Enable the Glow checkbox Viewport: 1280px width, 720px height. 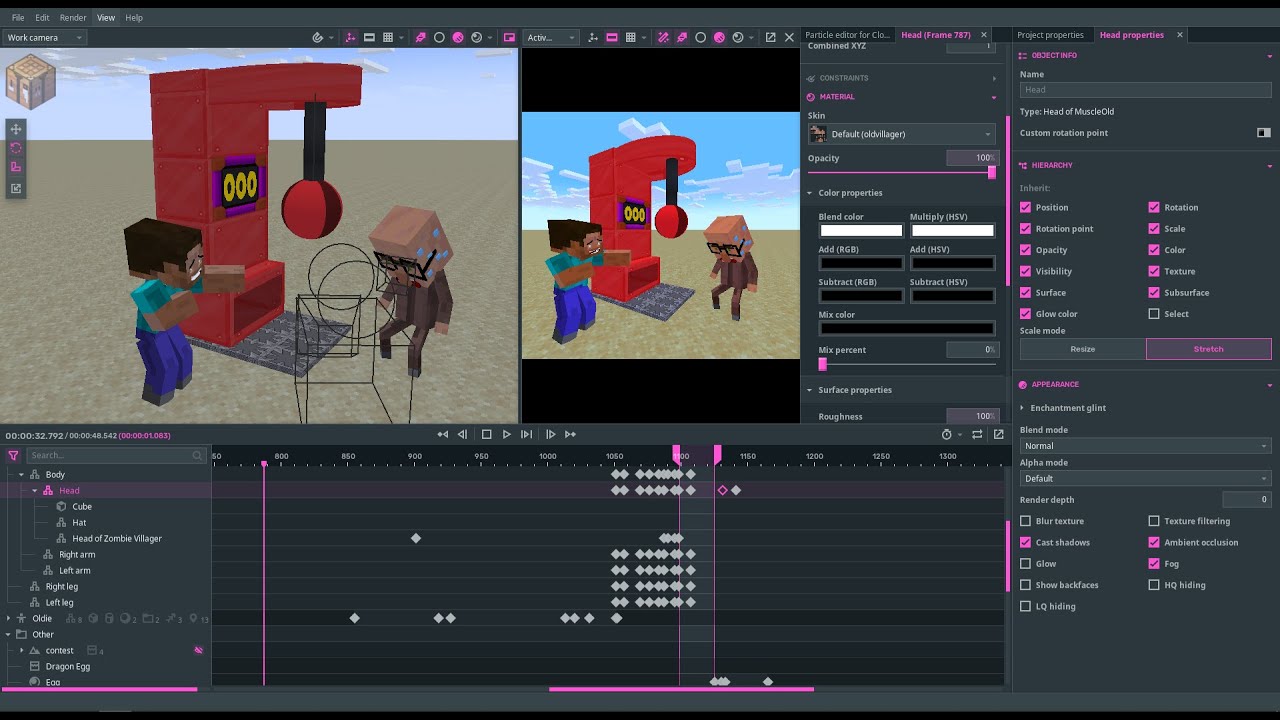pos(1025,564)
